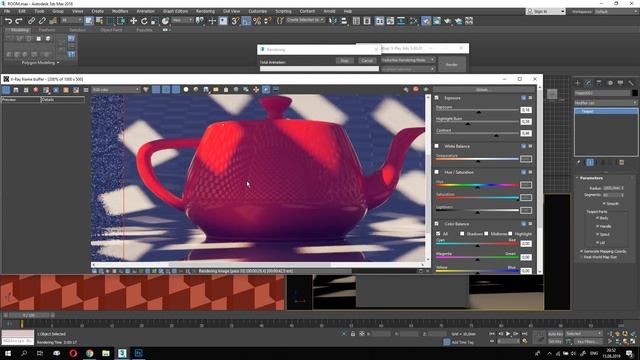Viewport: 640px width, 360px height.
Task: Click the Configure Modifier Sets icon
Action: pyautogui.click(x=622, y=162)
